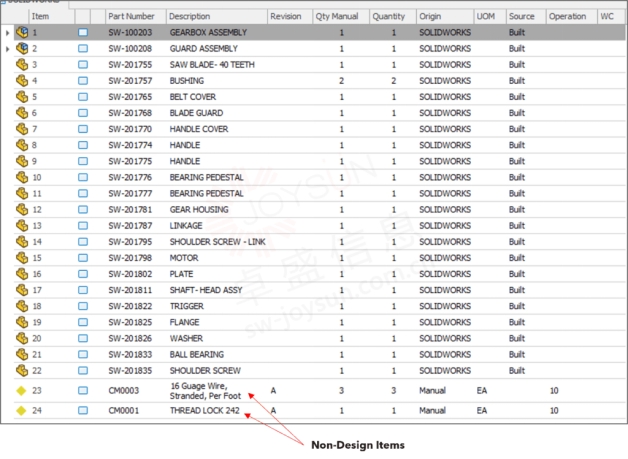Click the MOTOR description cell
The height and width of the screenshot is (459, 628).
pyautogui.click(x=184, y=258)
